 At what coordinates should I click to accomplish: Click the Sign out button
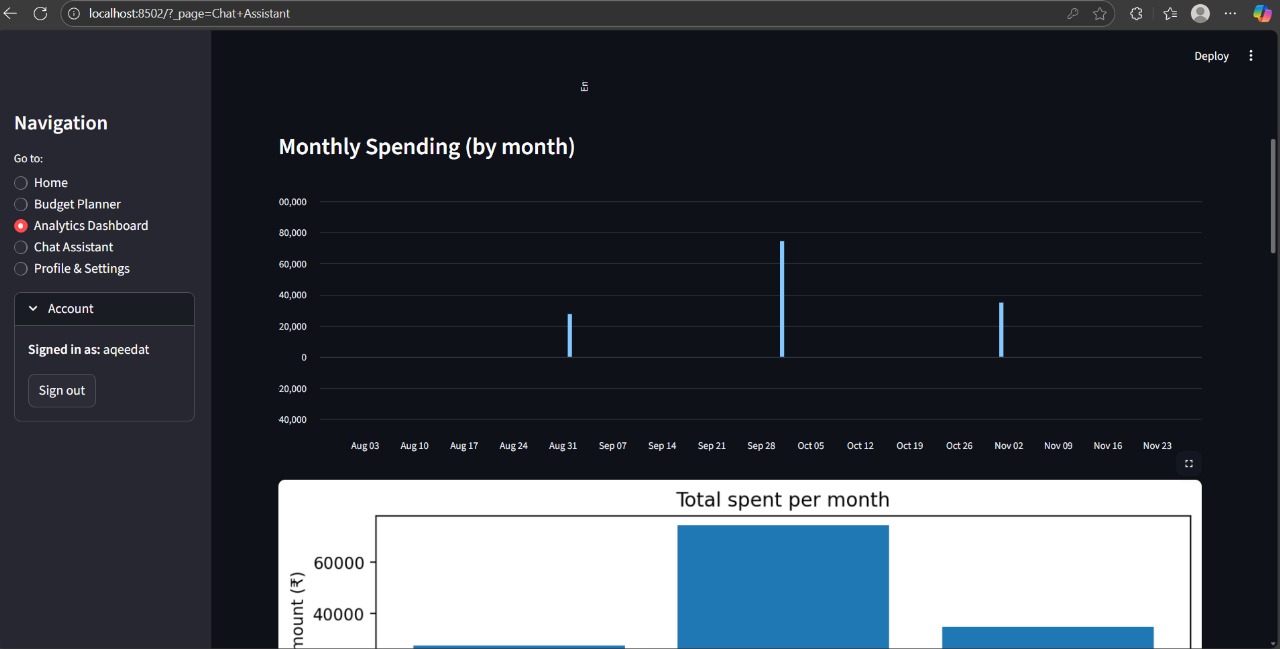(62, 390)
